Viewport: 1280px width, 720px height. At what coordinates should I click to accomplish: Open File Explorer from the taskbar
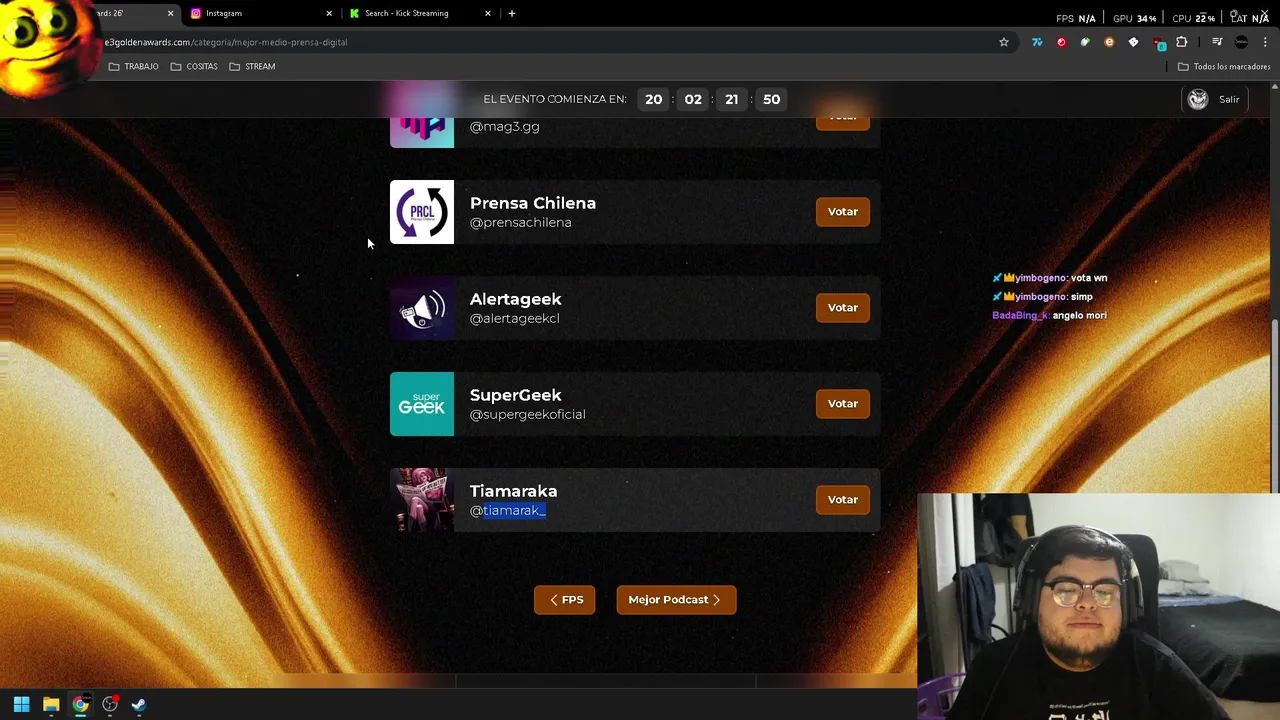point(51,705)
